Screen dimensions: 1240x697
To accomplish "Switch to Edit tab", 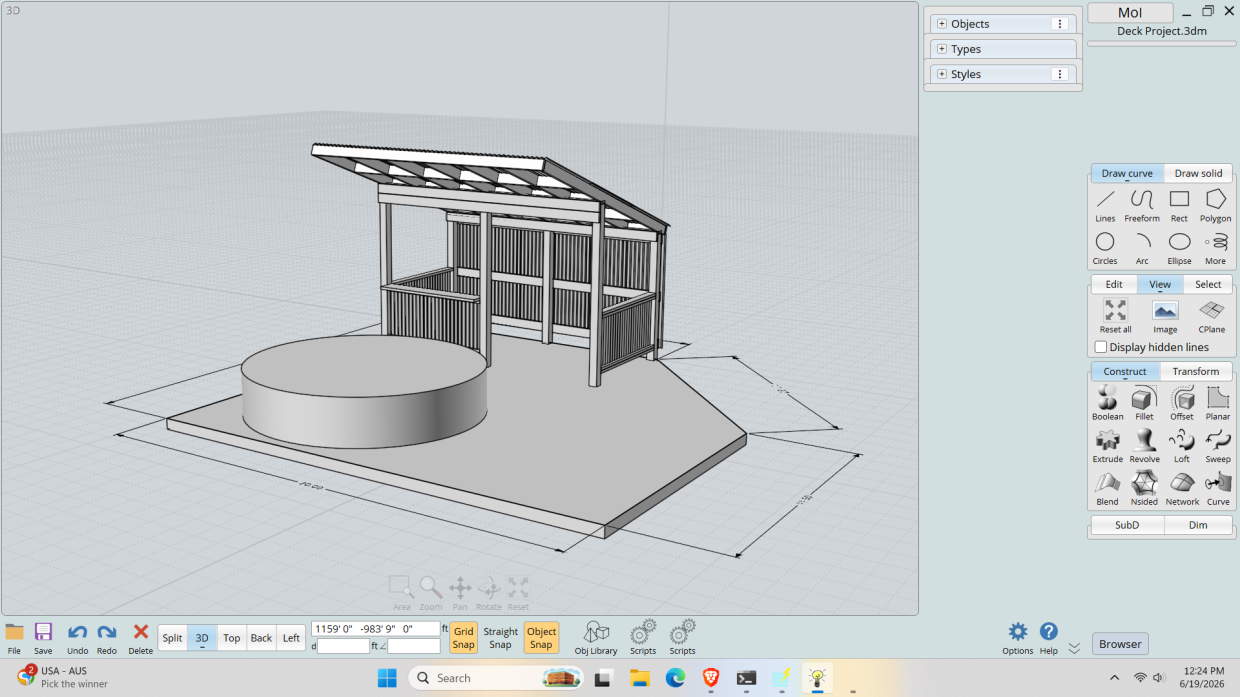I will point(1113,284).
